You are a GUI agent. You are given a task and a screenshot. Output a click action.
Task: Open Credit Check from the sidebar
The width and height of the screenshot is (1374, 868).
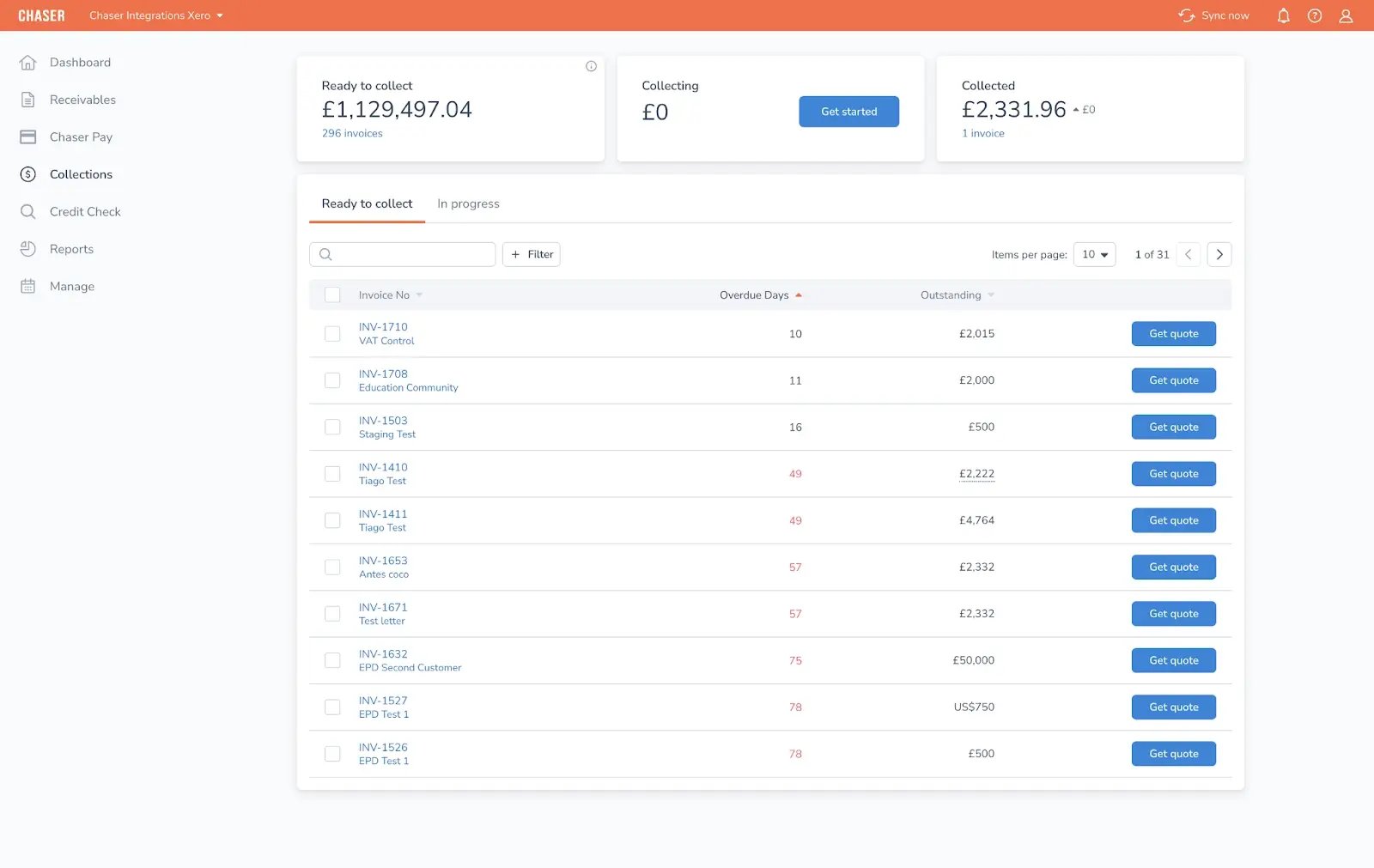point(85,211)
